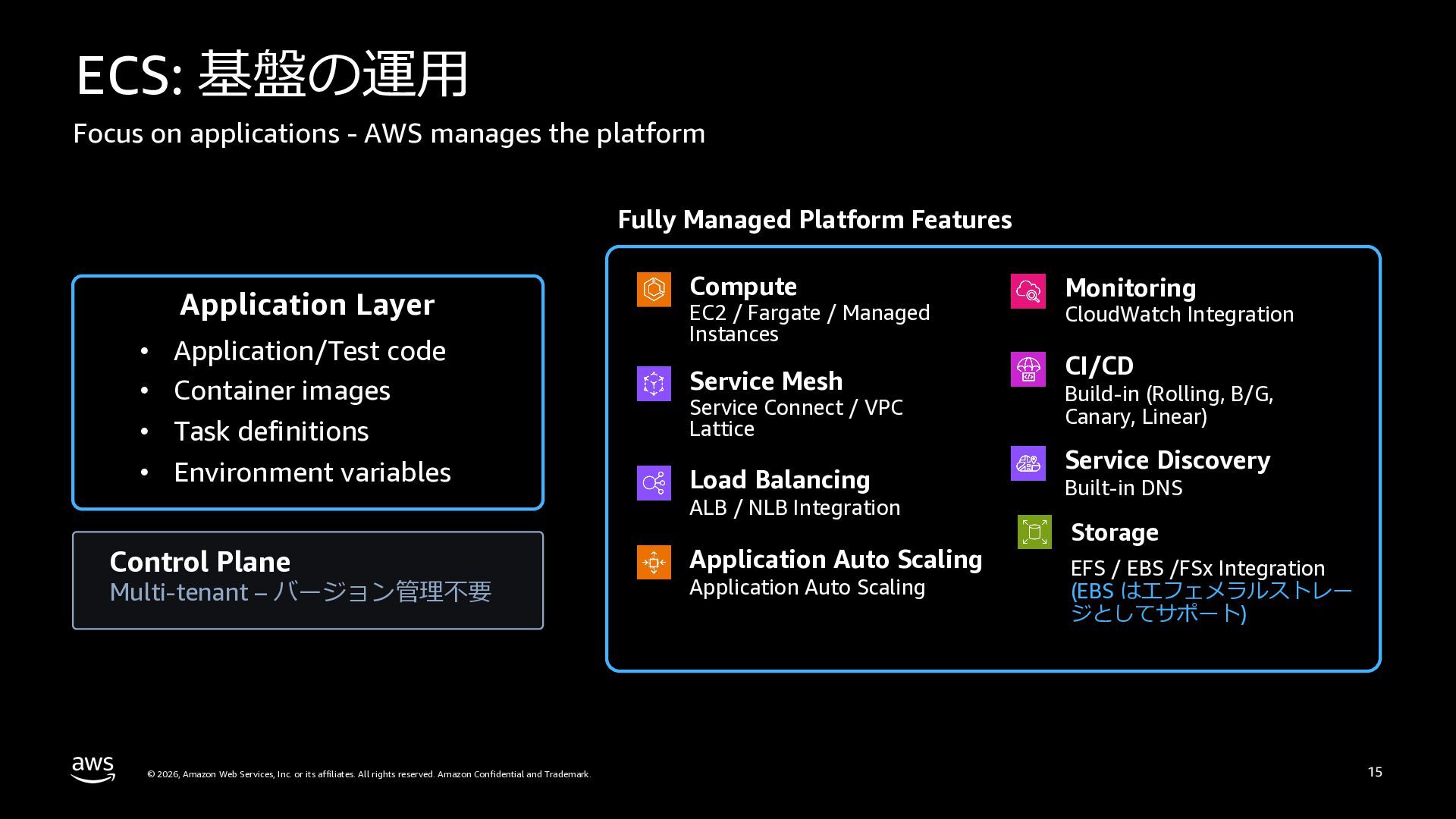Select the Task definitions bullet
1456x819 pixels.
click(271, 431)
